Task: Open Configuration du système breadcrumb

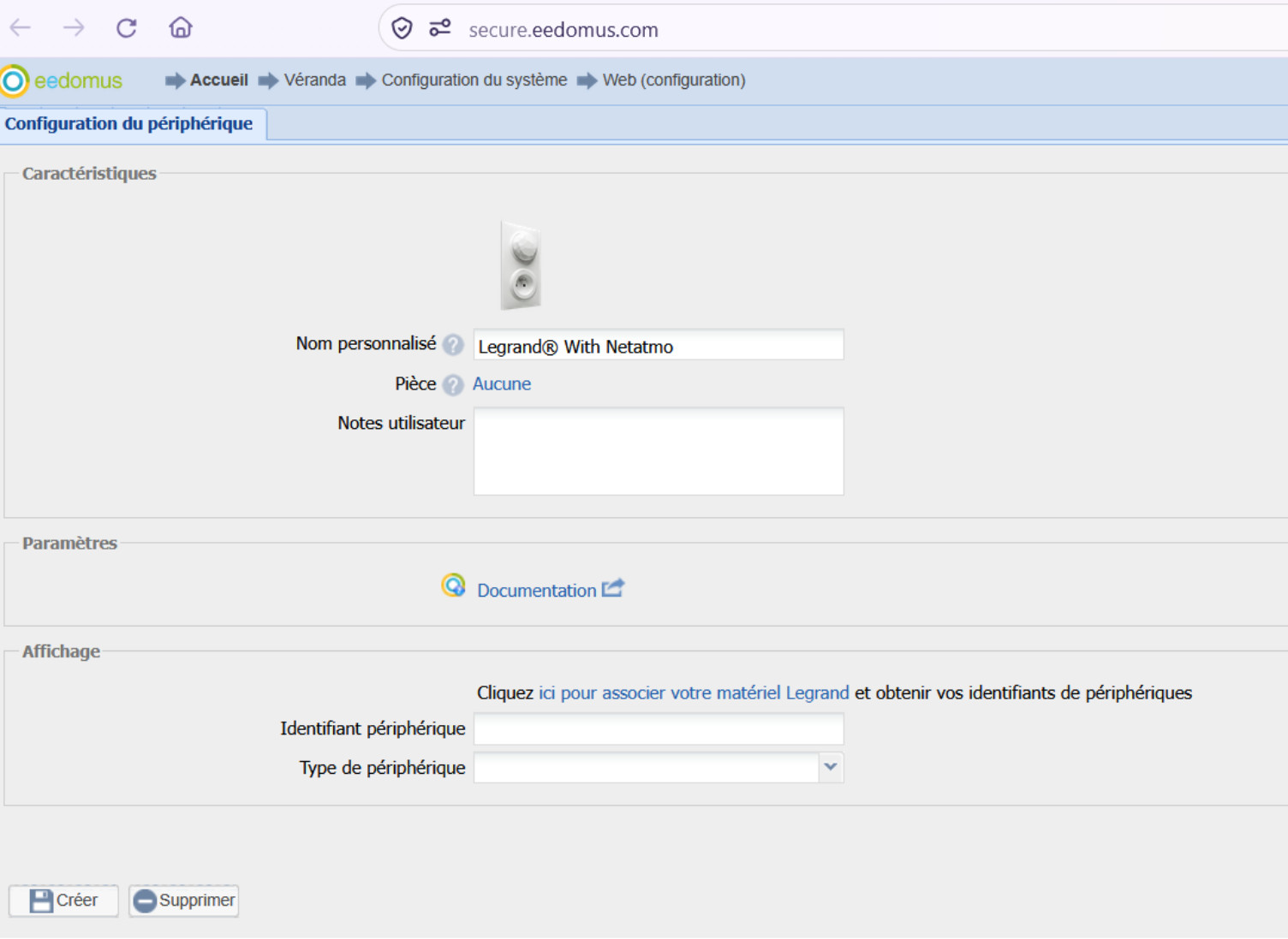Action: click(x=474, y=80)
